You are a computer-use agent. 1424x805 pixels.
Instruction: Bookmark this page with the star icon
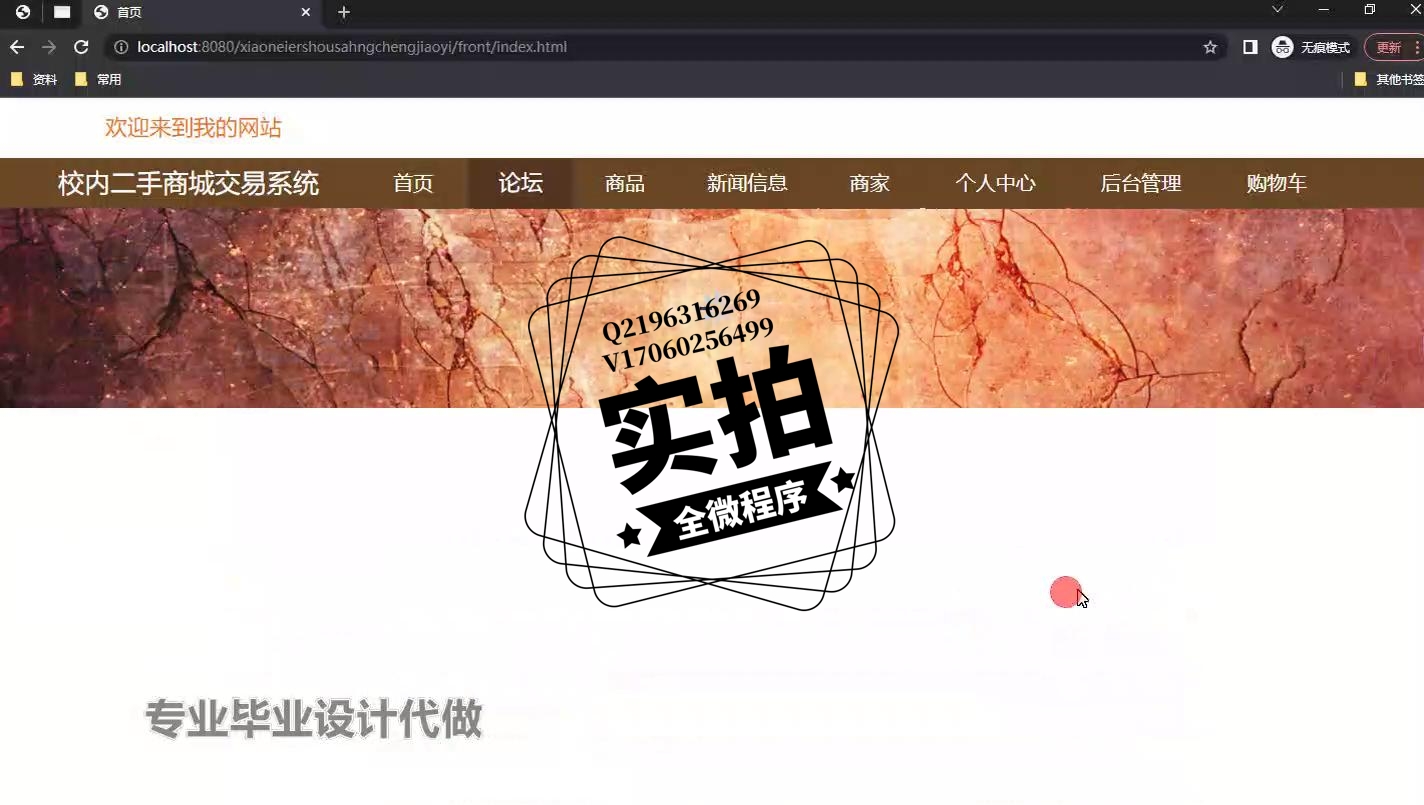click(1210, 47)
